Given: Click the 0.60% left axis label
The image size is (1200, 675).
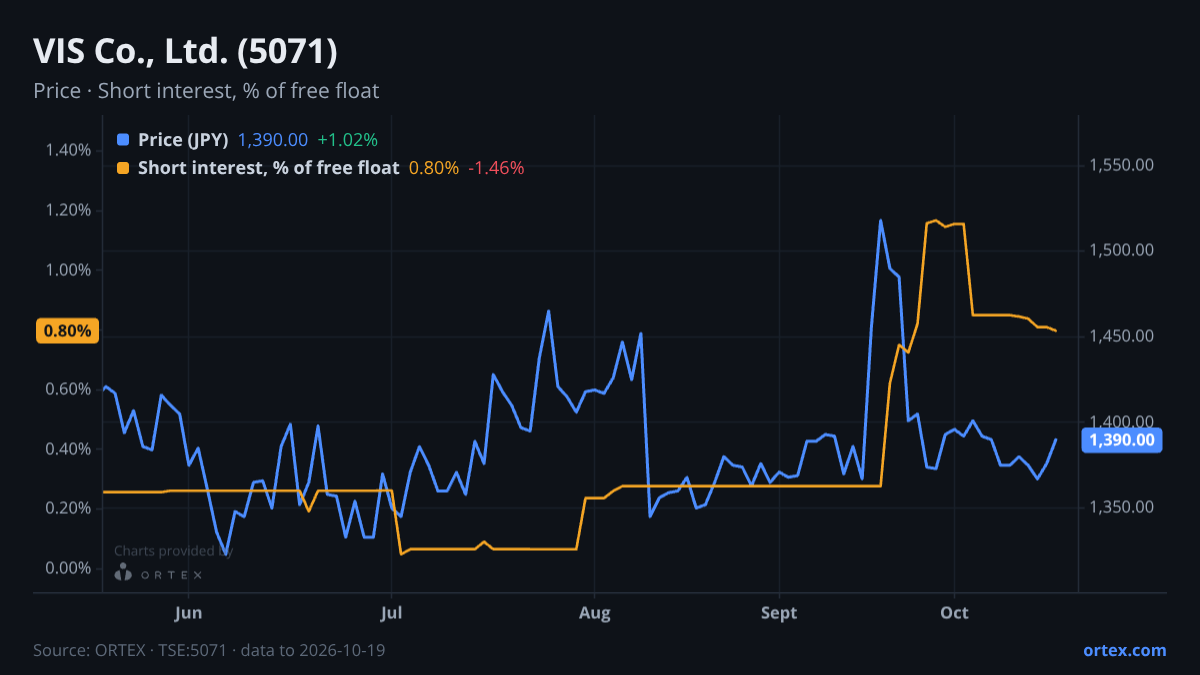Looking at the screenshot, I should click(x=68, y=389).
